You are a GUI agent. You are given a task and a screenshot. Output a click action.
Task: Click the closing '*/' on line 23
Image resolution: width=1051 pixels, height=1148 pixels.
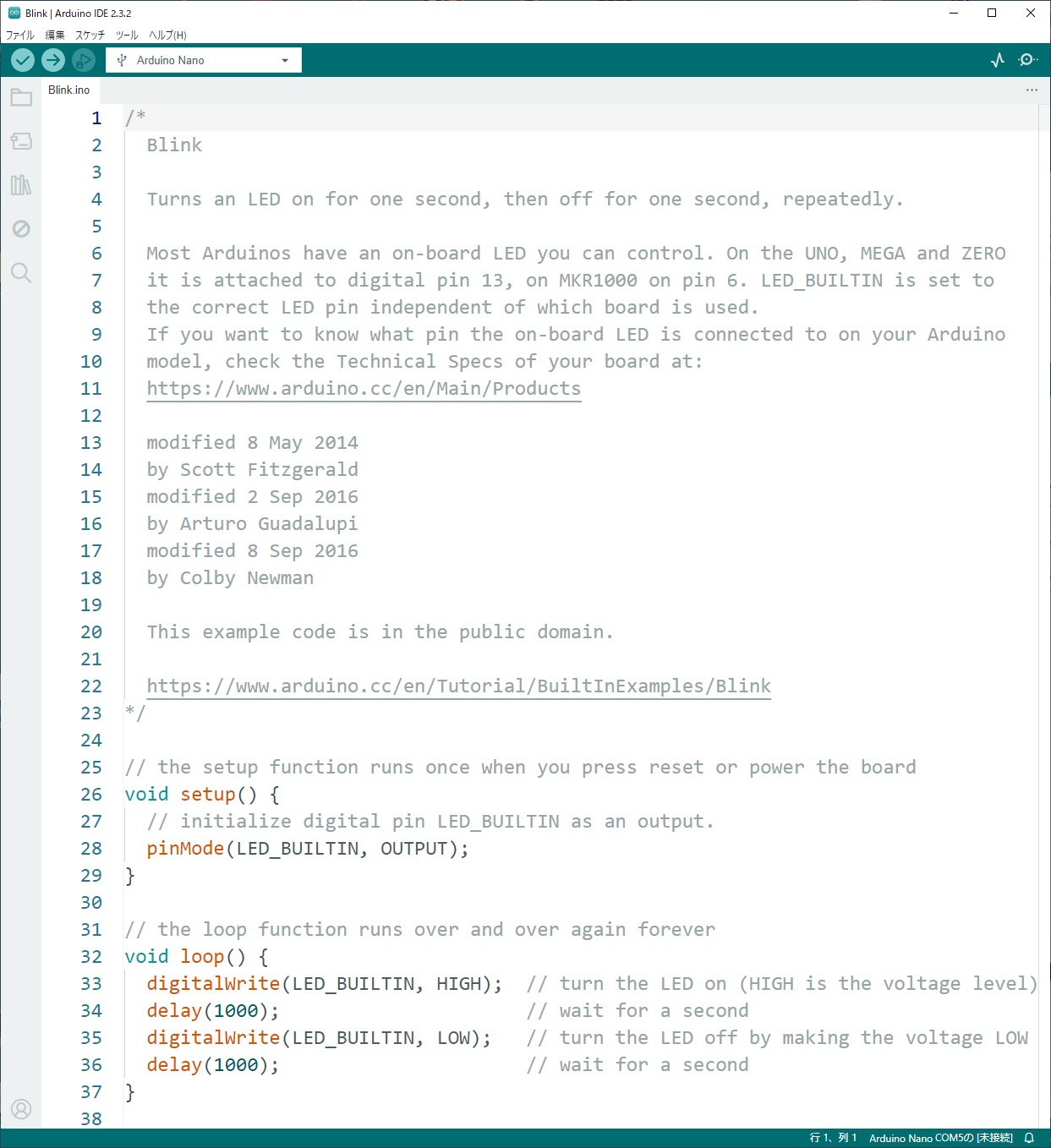[x=135, y=713]
